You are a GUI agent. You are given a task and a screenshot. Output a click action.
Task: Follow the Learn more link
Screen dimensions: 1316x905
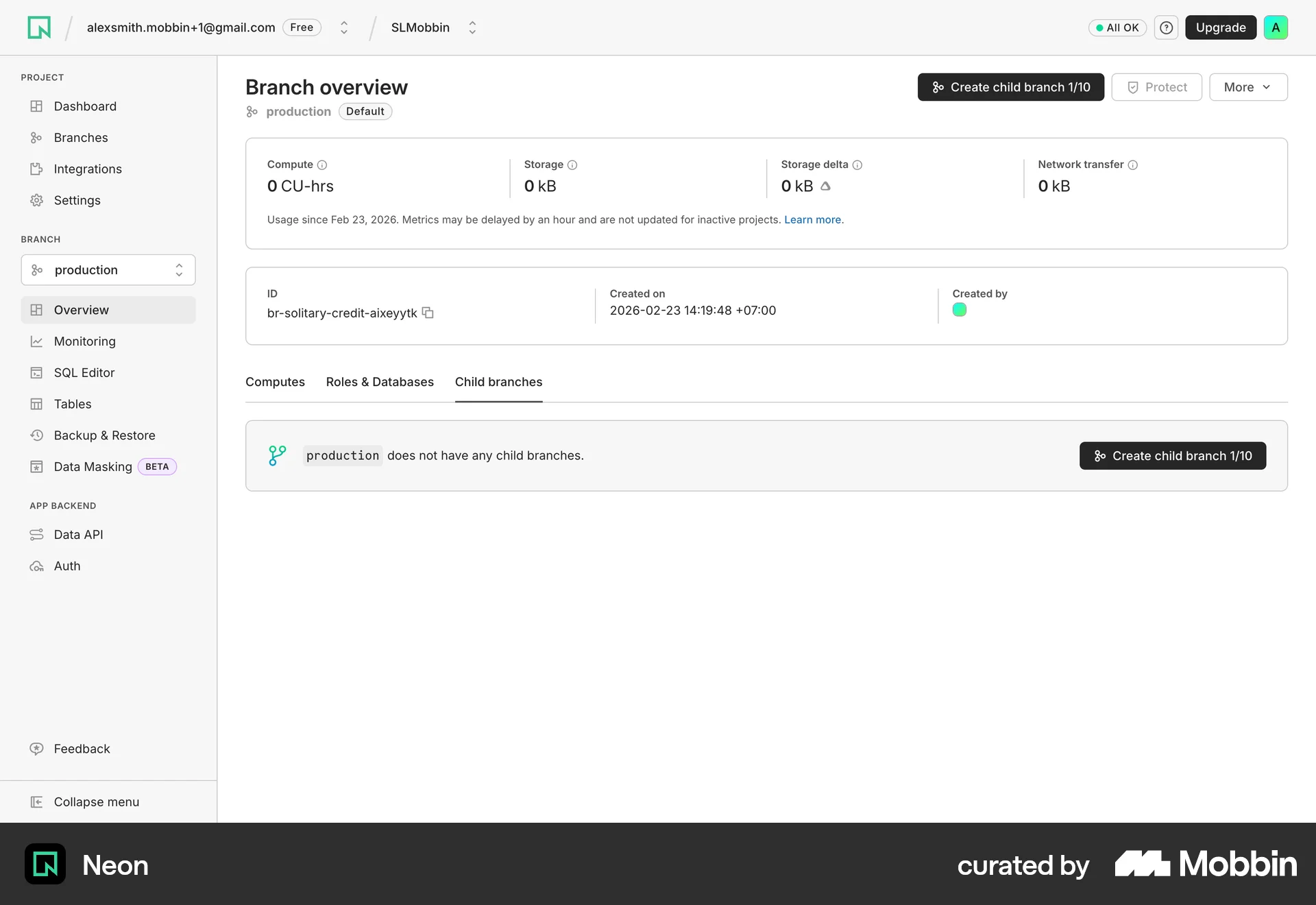click(x=812, y=219)
